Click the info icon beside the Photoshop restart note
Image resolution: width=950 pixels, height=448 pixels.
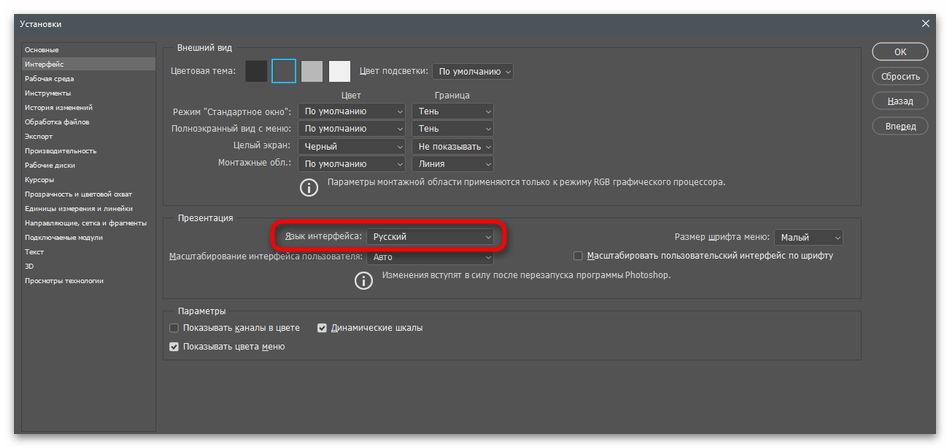click(x=363, y=280)
